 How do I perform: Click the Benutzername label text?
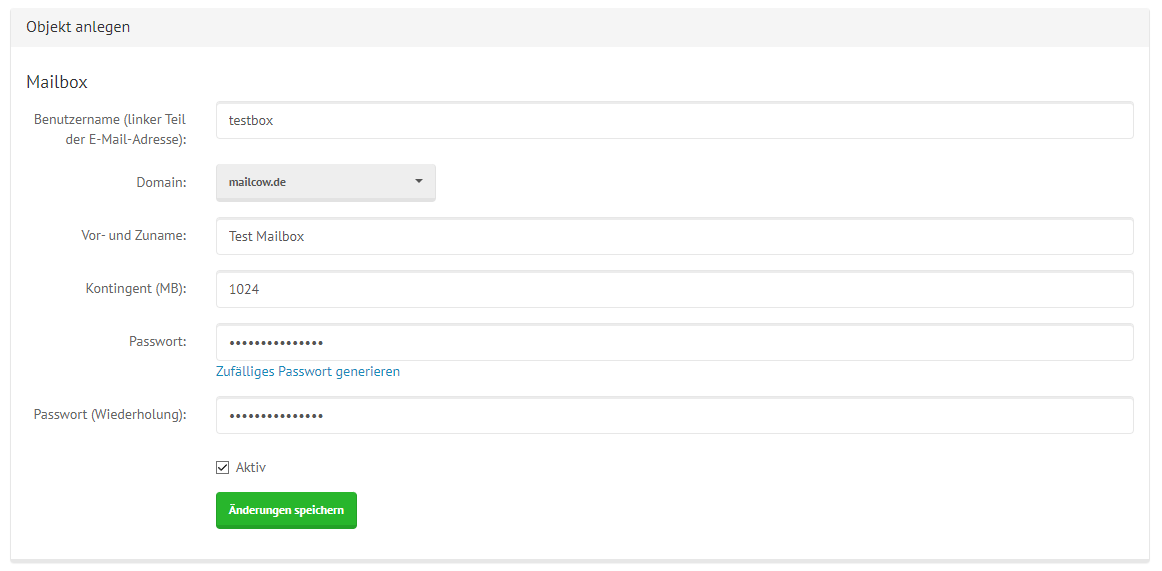pos(110,129)
